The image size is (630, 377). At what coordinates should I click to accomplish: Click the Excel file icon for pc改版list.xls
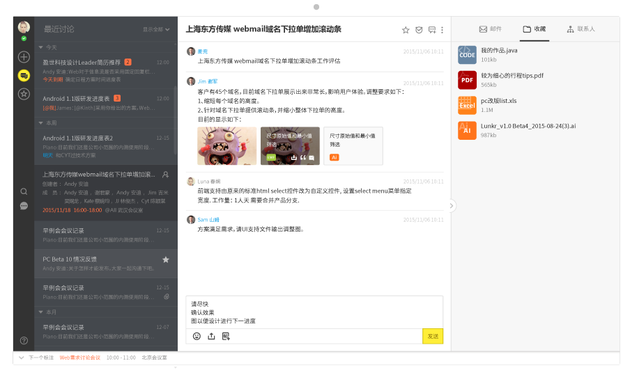tap(467, 105)
